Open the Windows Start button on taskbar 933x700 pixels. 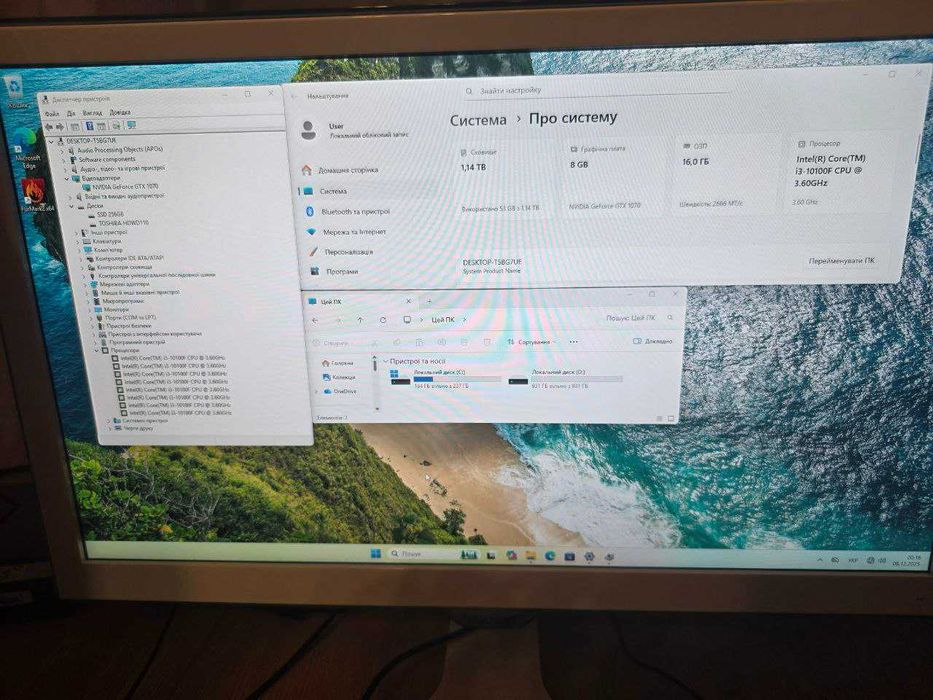click(x=376, y=554)
